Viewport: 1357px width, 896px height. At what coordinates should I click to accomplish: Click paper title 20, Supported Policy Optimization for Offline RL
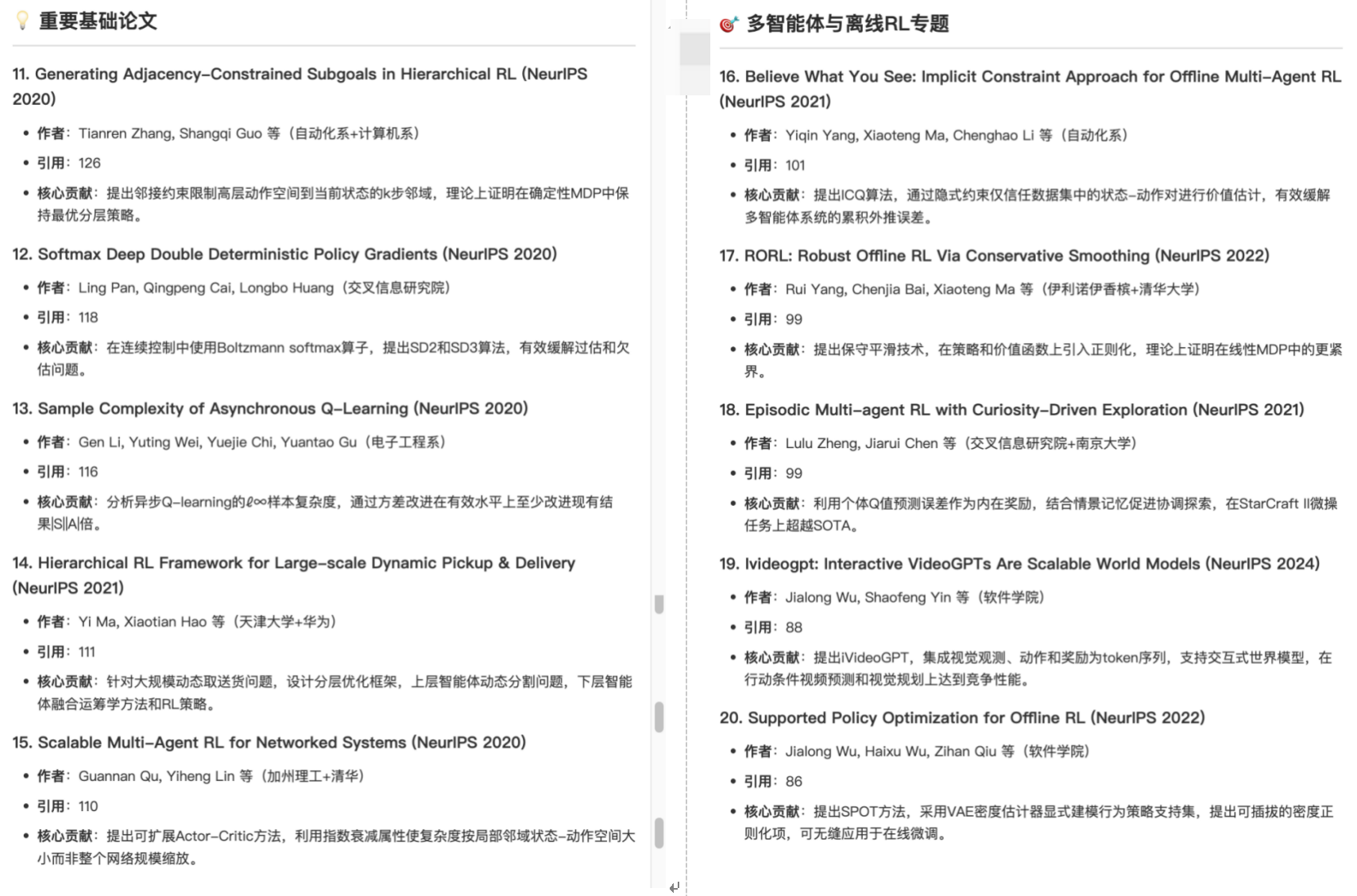(962, 718)
